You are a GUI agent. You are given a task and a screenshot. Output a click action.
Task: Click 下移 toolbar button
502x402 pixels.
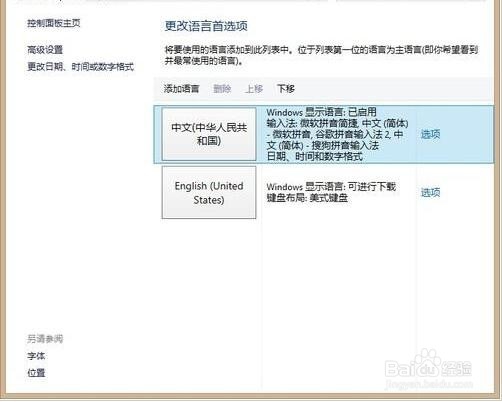pos(286,89)
